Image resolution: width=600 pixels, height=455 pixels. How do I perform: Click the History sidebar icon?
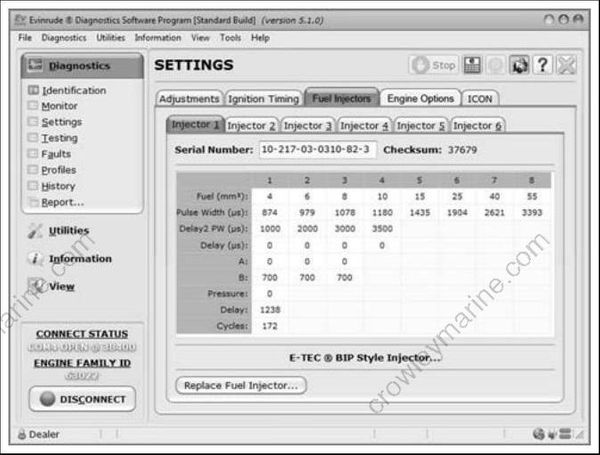coord(33,186)
